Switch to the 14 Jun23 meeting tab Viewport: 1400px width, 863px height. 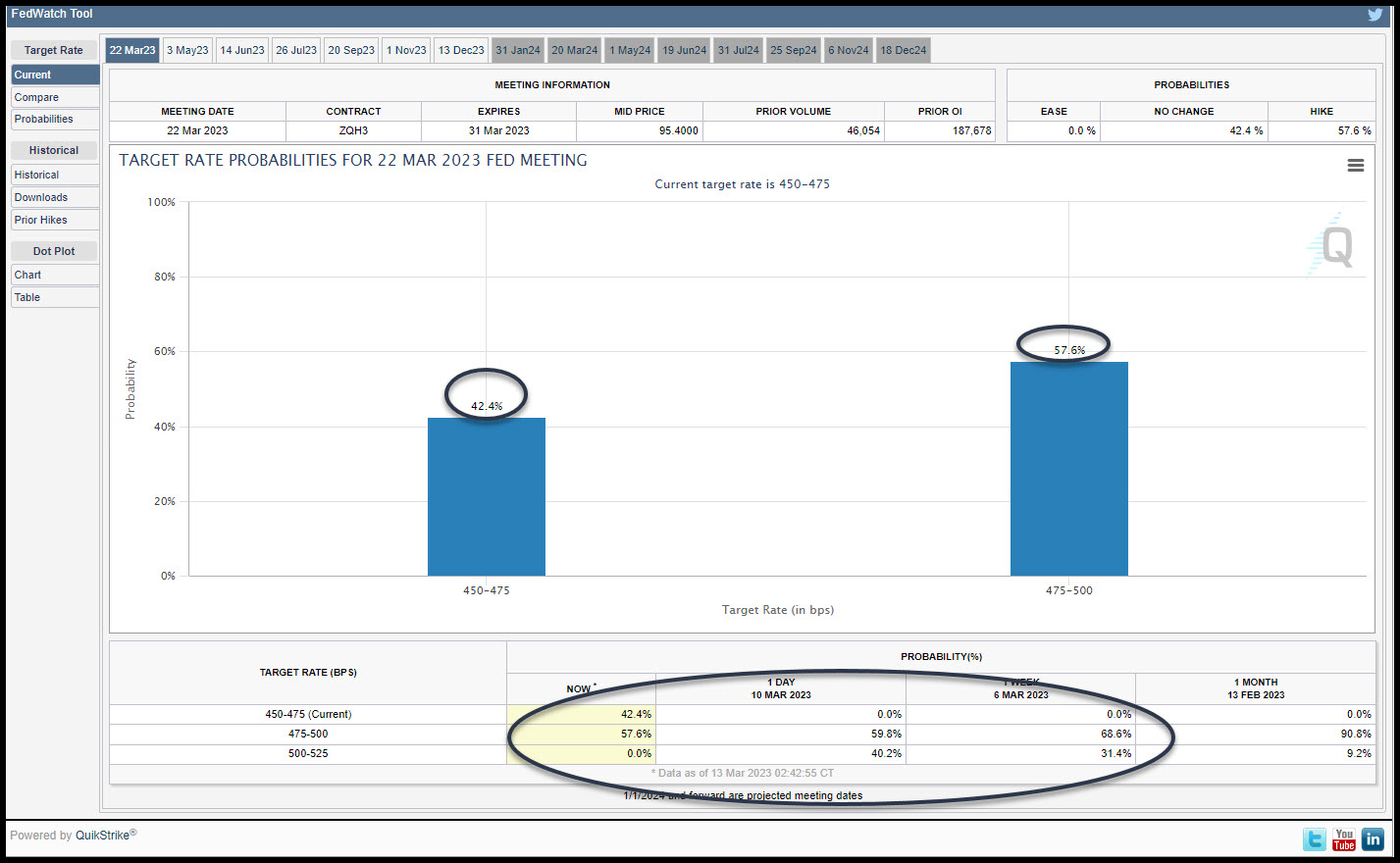click(242, 50)
